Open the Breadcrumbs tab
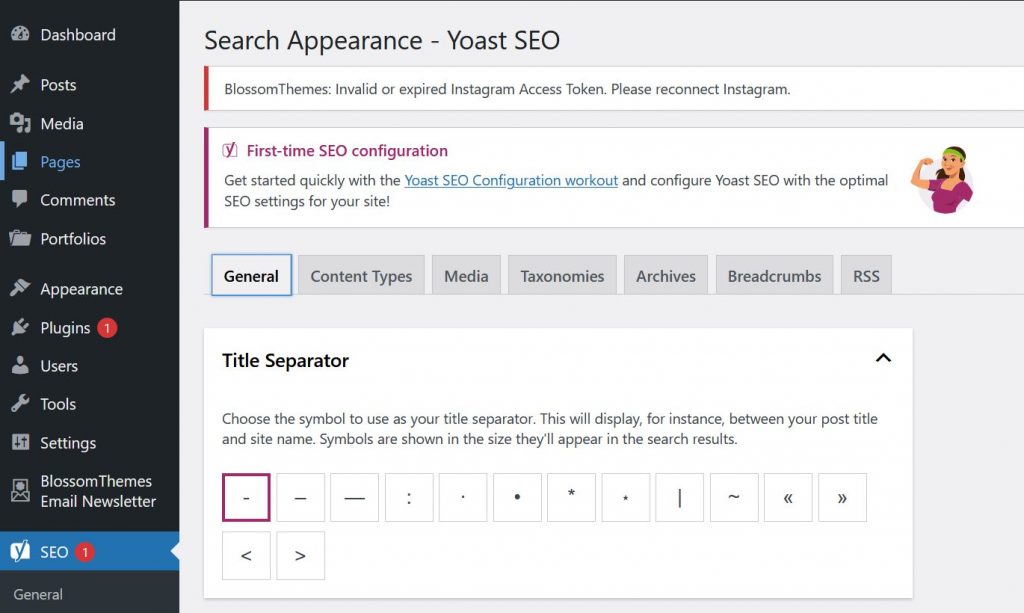The width and height of the screenshot is (1024, 613). point(774,275)
